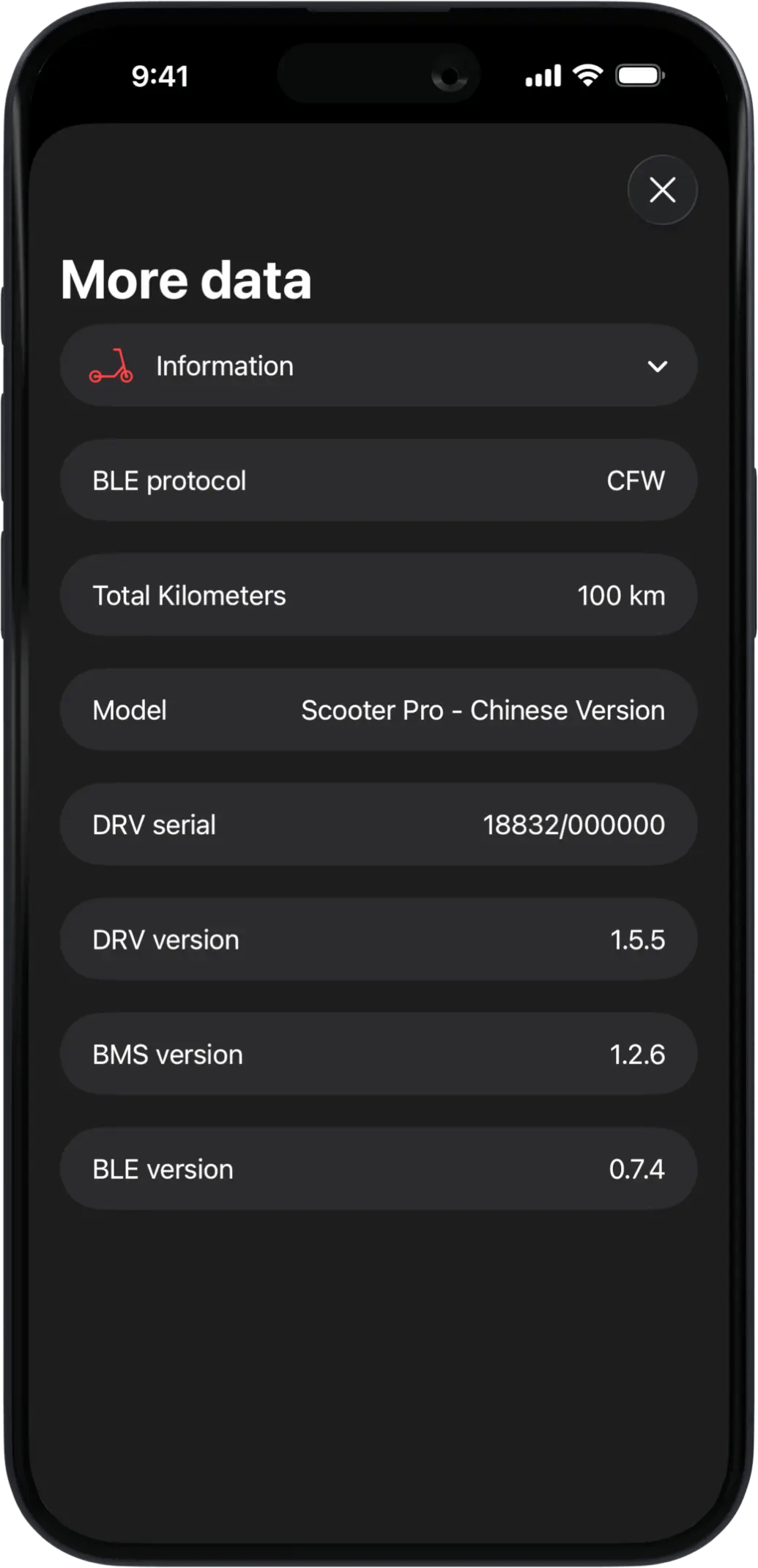Tap the Wi-Fi status icon

[587, 75]
